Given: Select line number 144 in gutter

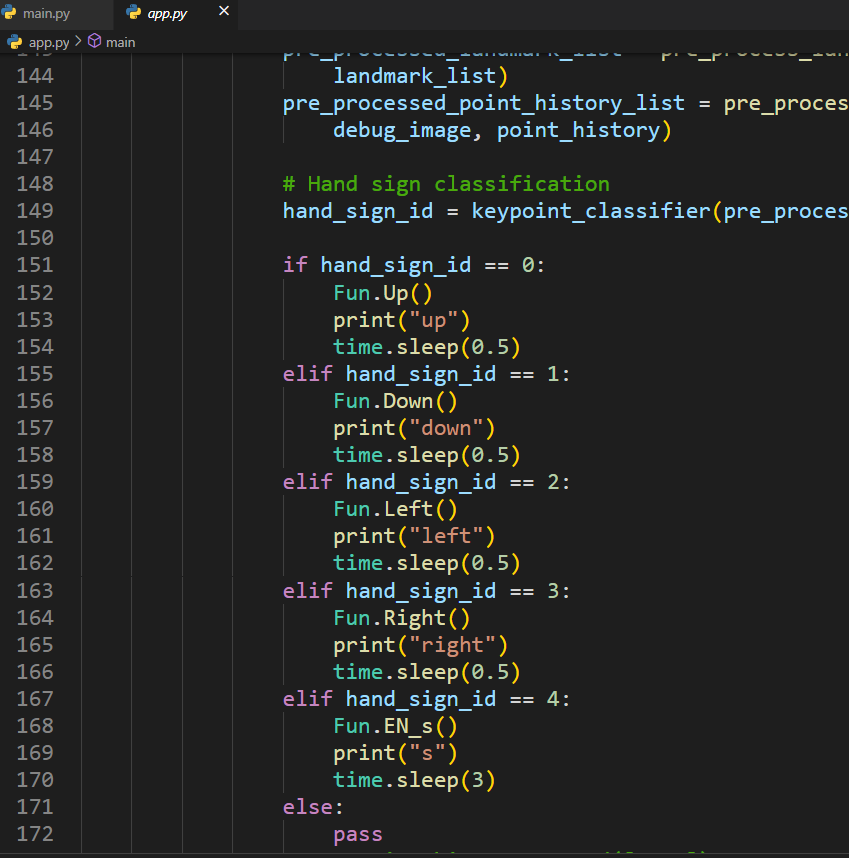Looking at the screenshot, I should [x=35, y=76].
